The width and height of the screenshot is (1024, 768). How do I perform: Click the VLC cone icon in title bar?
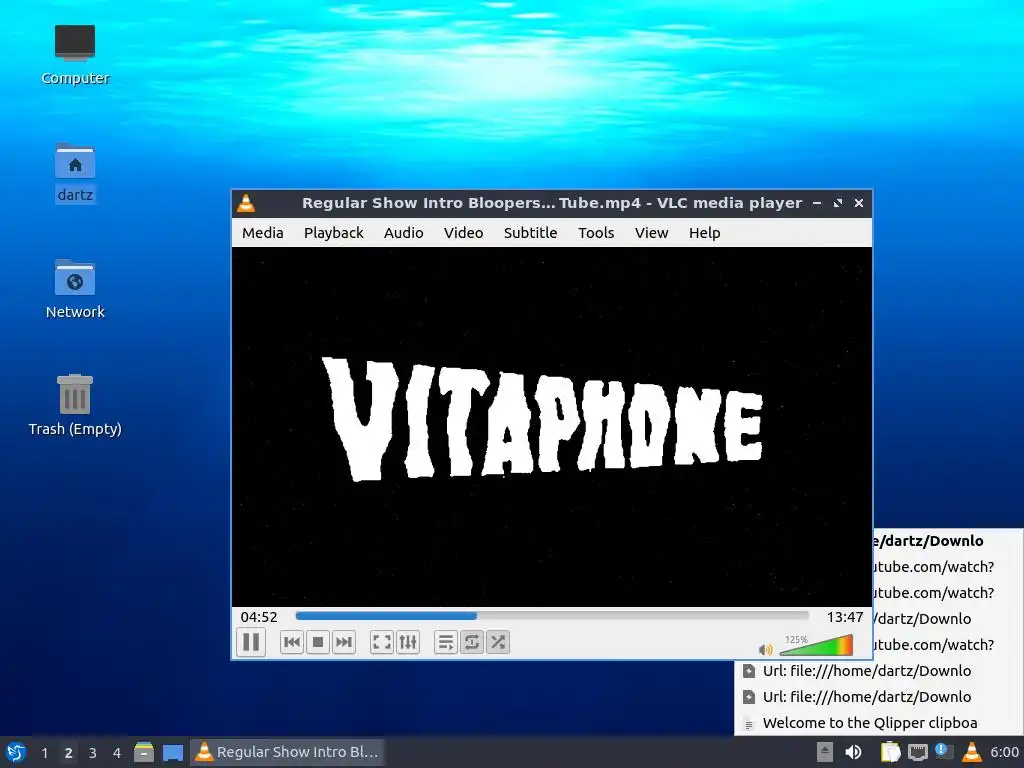[x=246, y=203]
